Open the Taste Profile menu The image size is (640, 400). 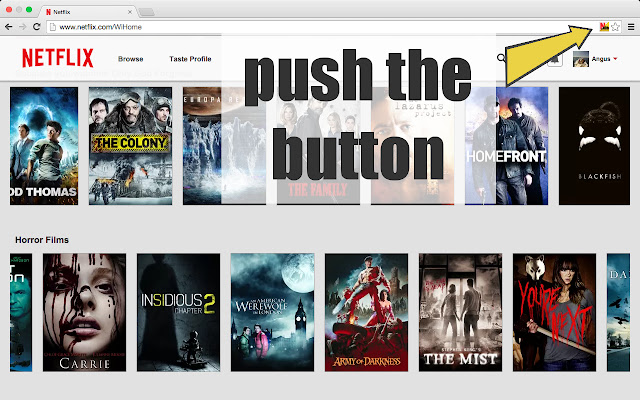(x=190, y=59)
